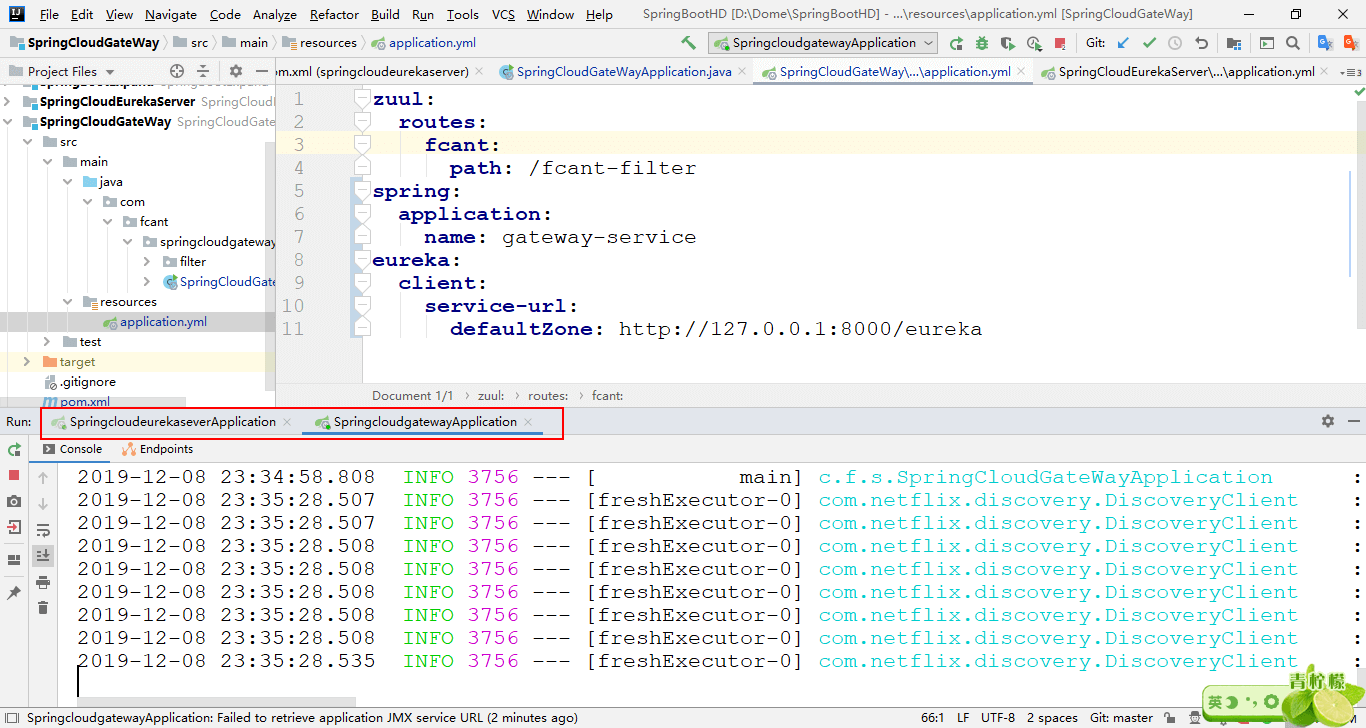Clear console output with trash icon
Screen dimensions: 1366x728
(x=43, y=607)
